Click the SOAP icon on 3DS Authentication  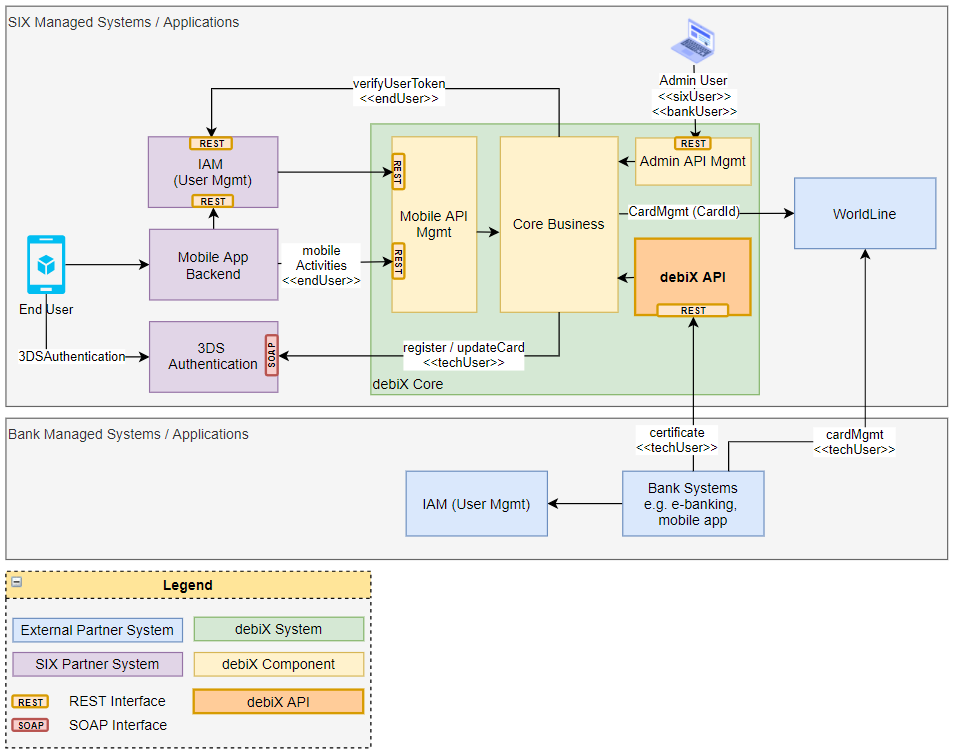point(270,356)
